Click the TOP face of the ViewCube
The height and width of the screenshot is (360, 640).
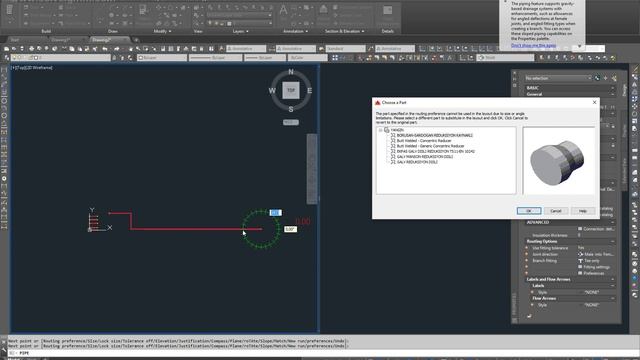[291, 90]
